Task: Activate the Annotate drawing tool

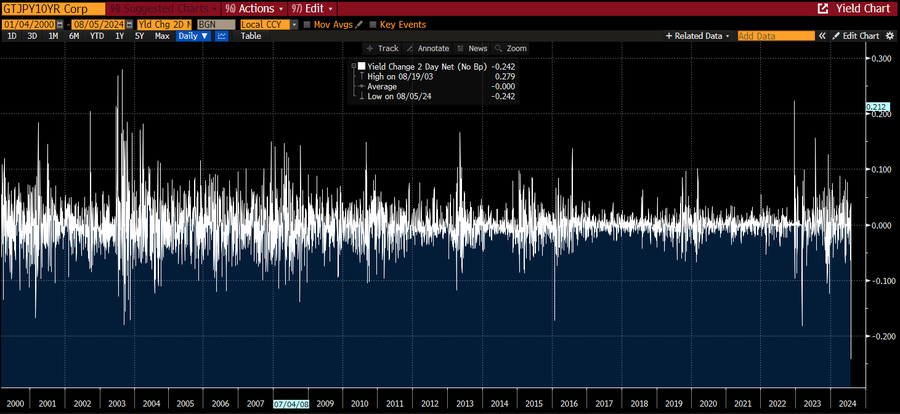Action: click(x=428, y=49)
